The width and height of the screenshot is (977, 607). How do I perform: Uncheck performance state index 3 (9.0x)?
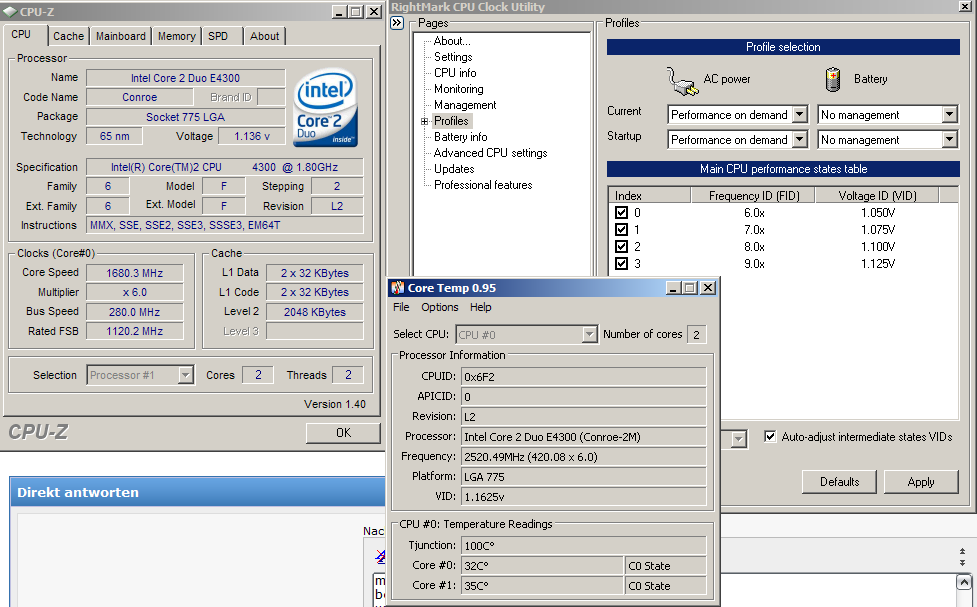[x=621, y=263]
